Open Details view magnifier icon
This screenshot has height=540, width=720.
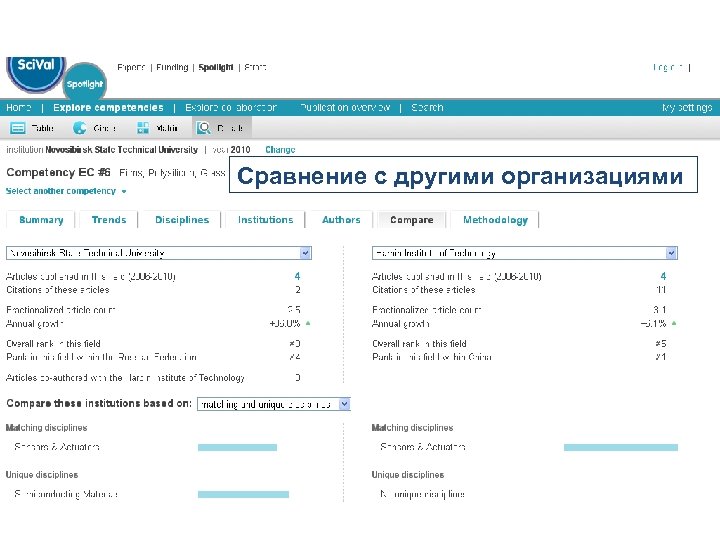click(x=203, y=128)
